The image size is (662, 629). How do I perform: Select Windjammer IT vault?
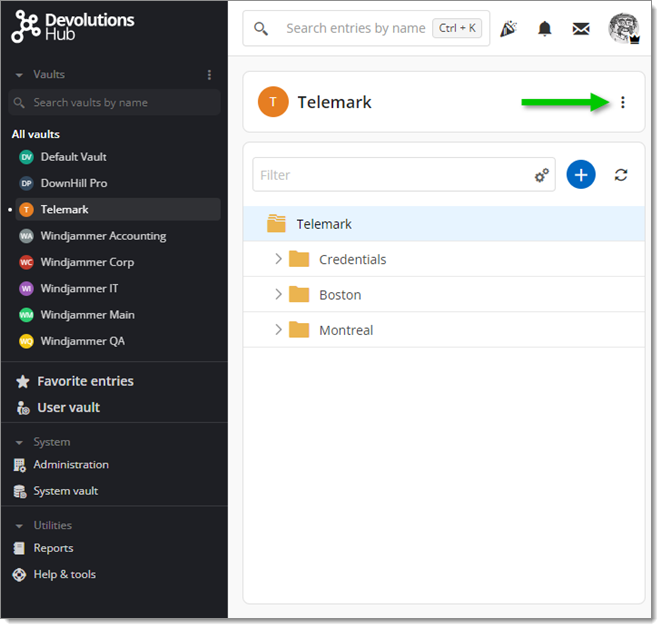118,288
